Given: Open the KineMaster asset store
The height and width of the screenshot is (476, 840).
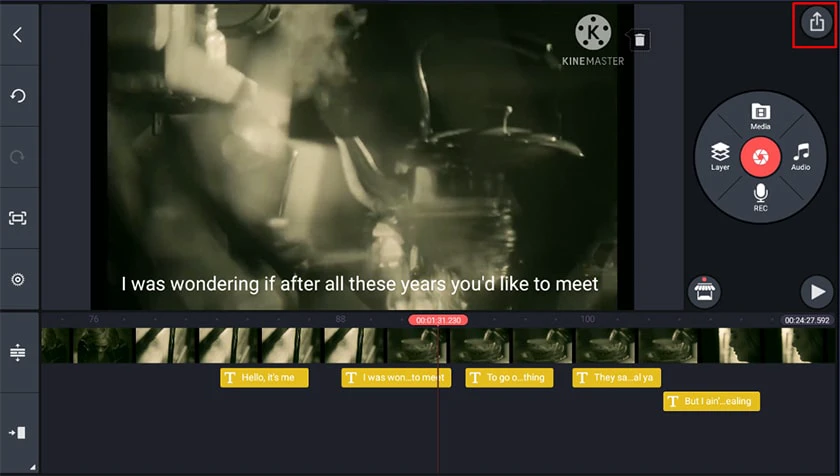Looking at the screenshot, I should (x=704, y=292).
